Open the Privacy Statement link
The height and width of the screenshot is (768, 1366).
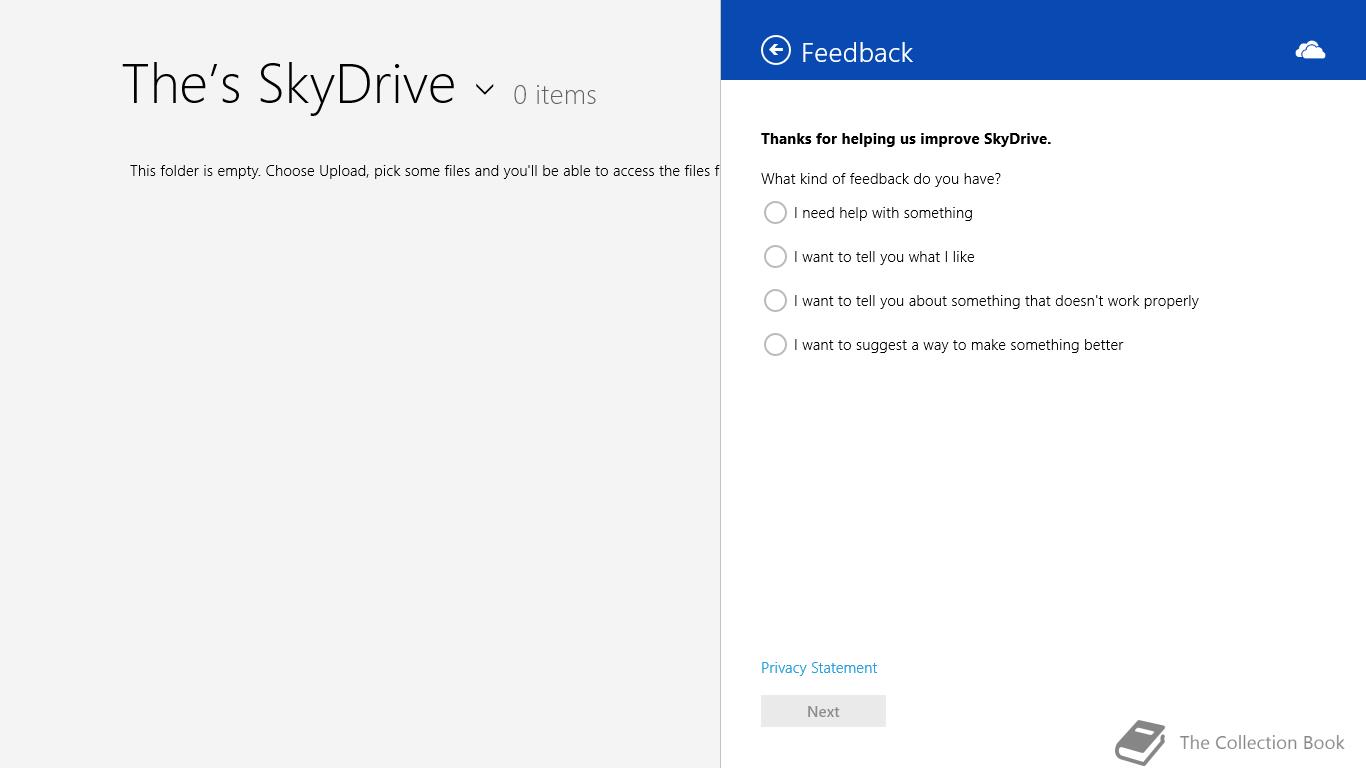pyautogui.click(x=819, y=668)
